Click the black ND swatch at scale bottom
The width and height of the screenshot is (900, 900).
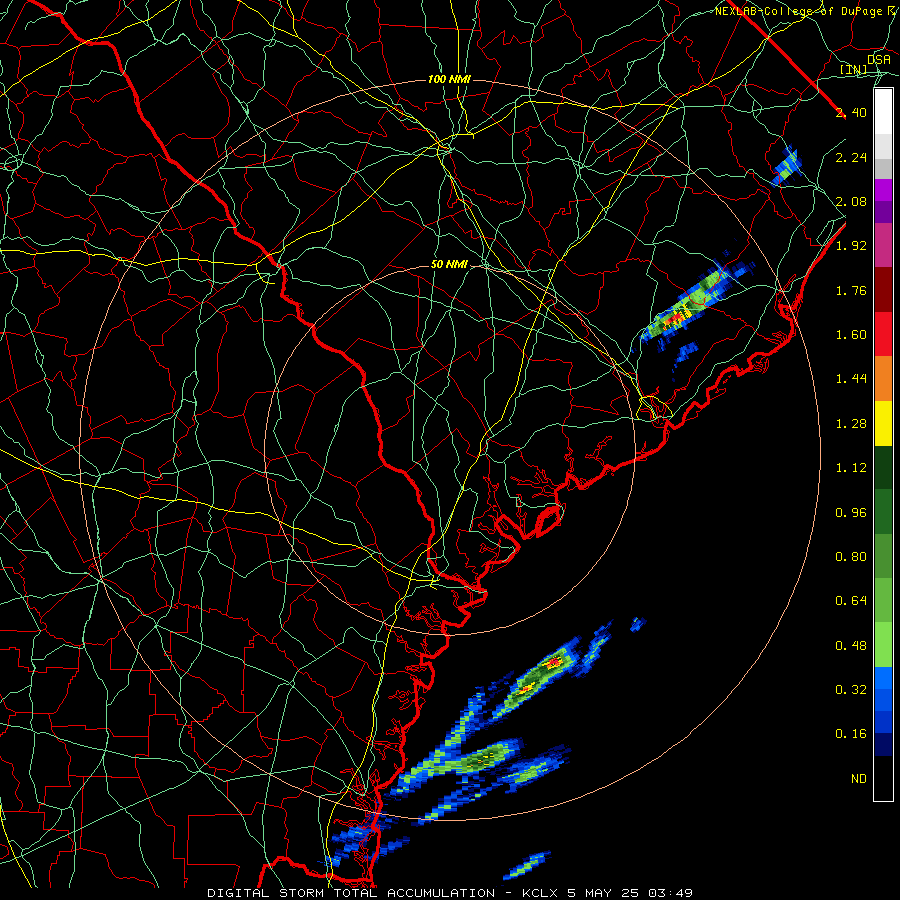point(883,778)
